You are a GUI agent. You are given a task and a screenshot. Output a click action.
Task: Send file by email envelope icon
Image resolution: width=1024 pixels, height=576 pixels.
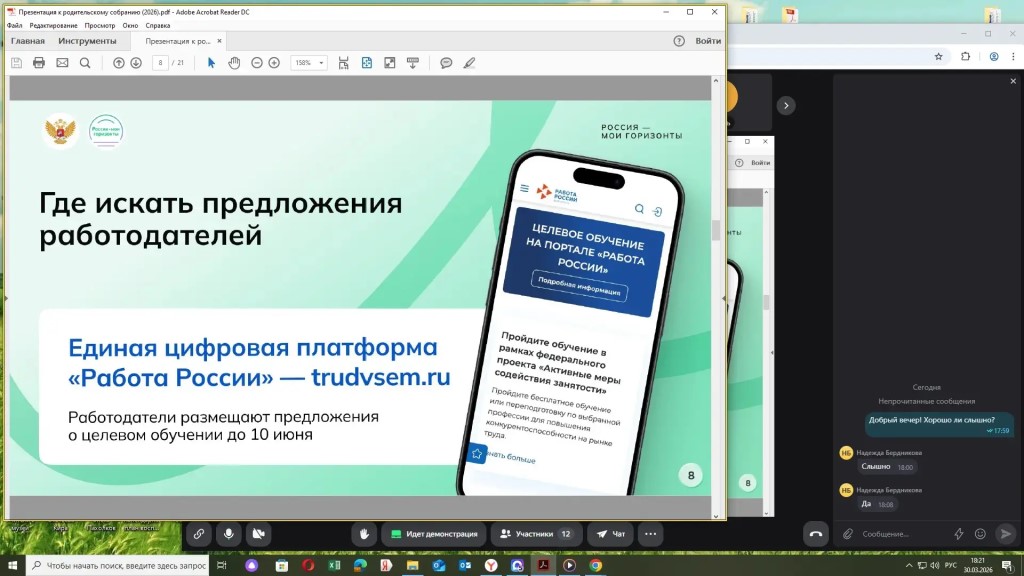[x=62, y=63]
